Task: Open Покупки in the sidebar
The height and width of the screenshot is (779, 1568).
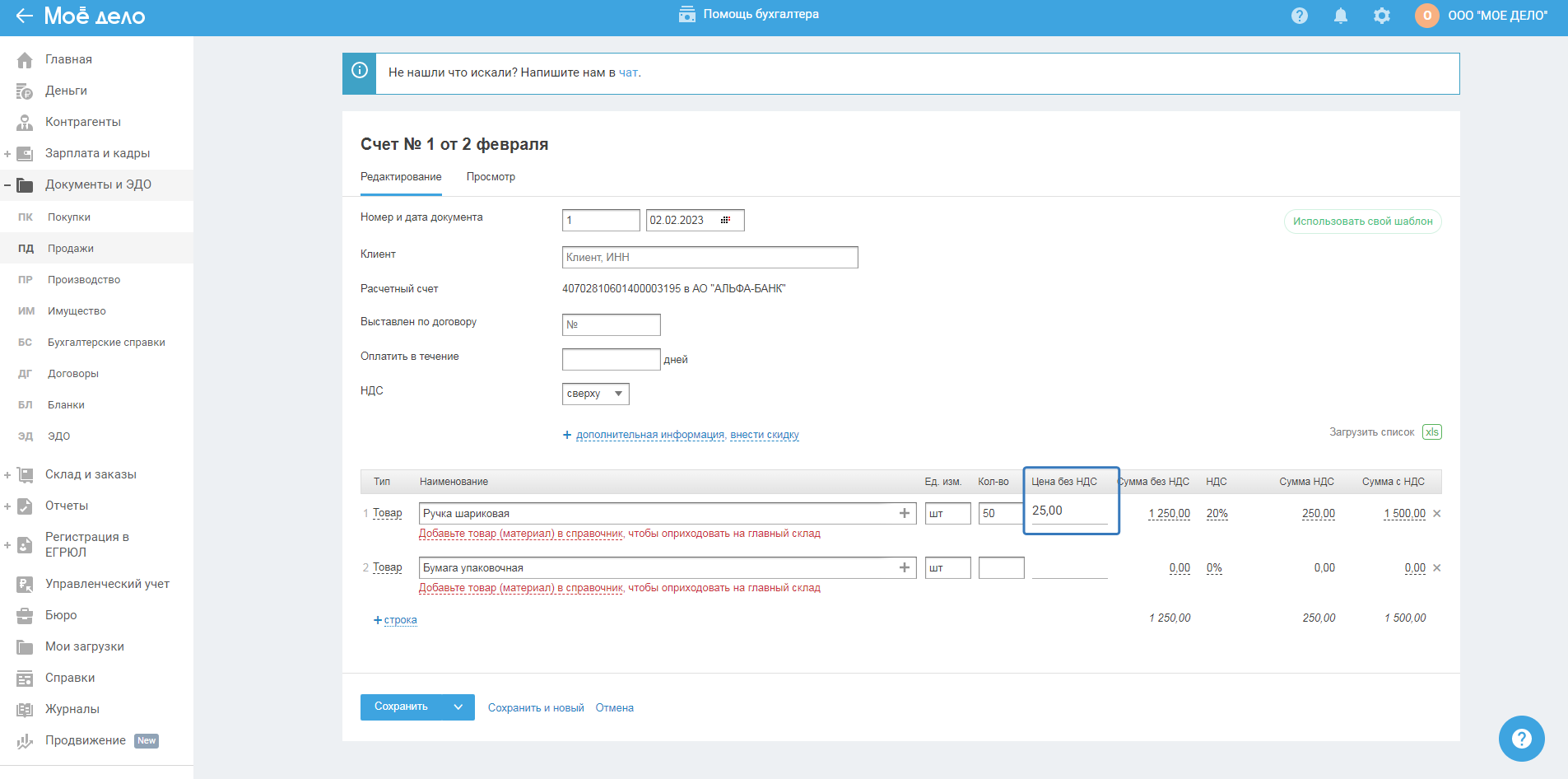Action: 69,217
